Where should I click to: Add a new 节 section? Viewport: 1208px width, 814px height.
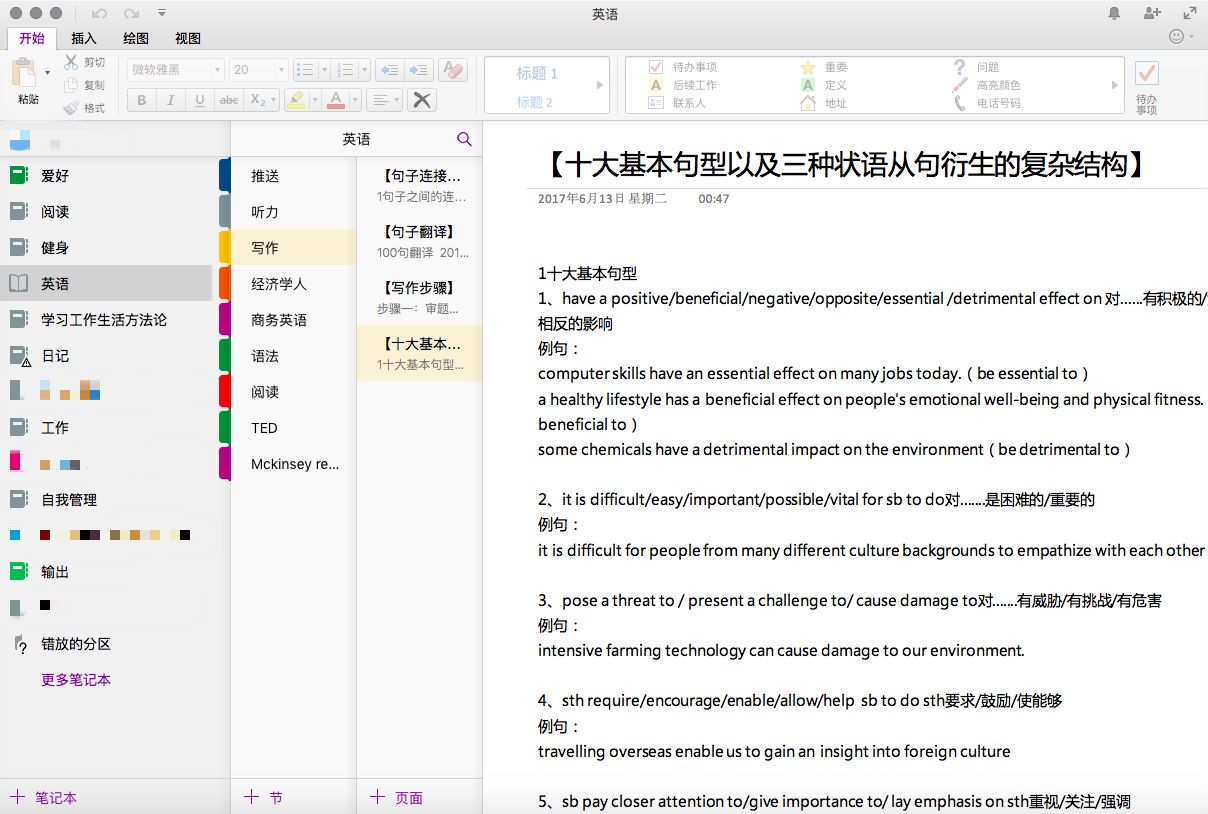pos(264,797)
